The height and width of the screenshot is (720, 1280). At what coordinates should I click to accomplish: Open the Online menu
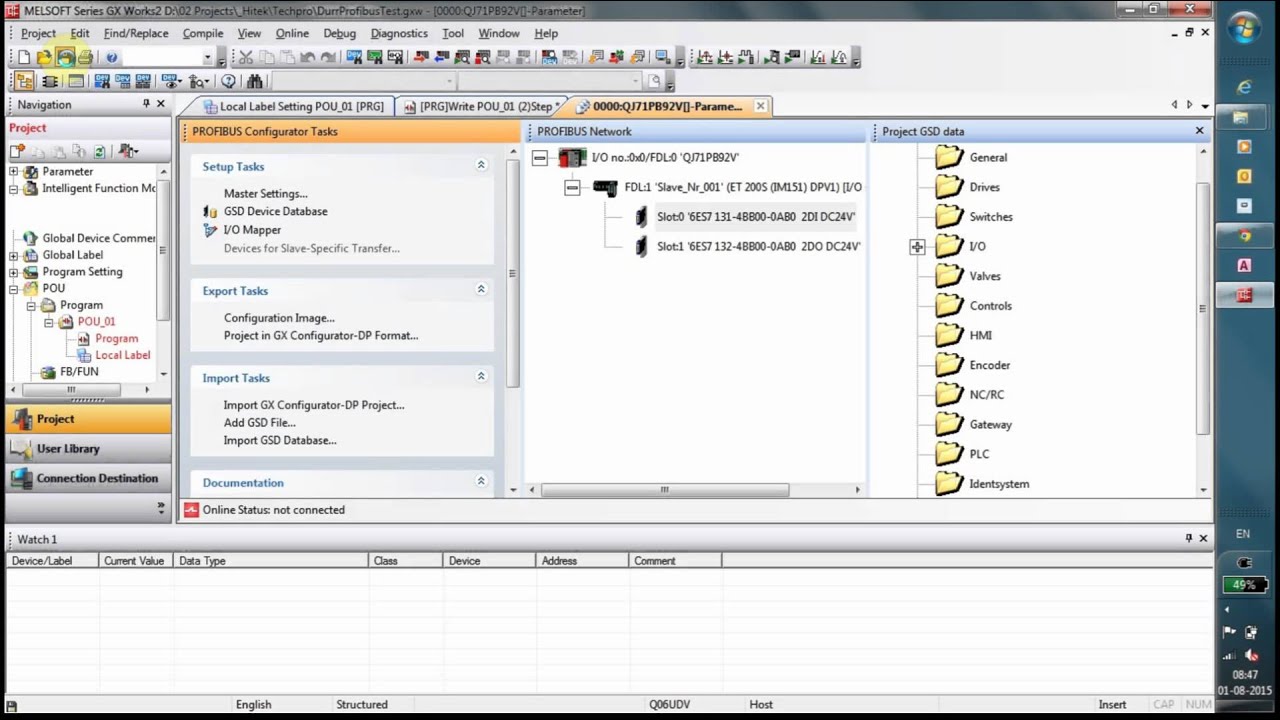[x=292, y=33]
